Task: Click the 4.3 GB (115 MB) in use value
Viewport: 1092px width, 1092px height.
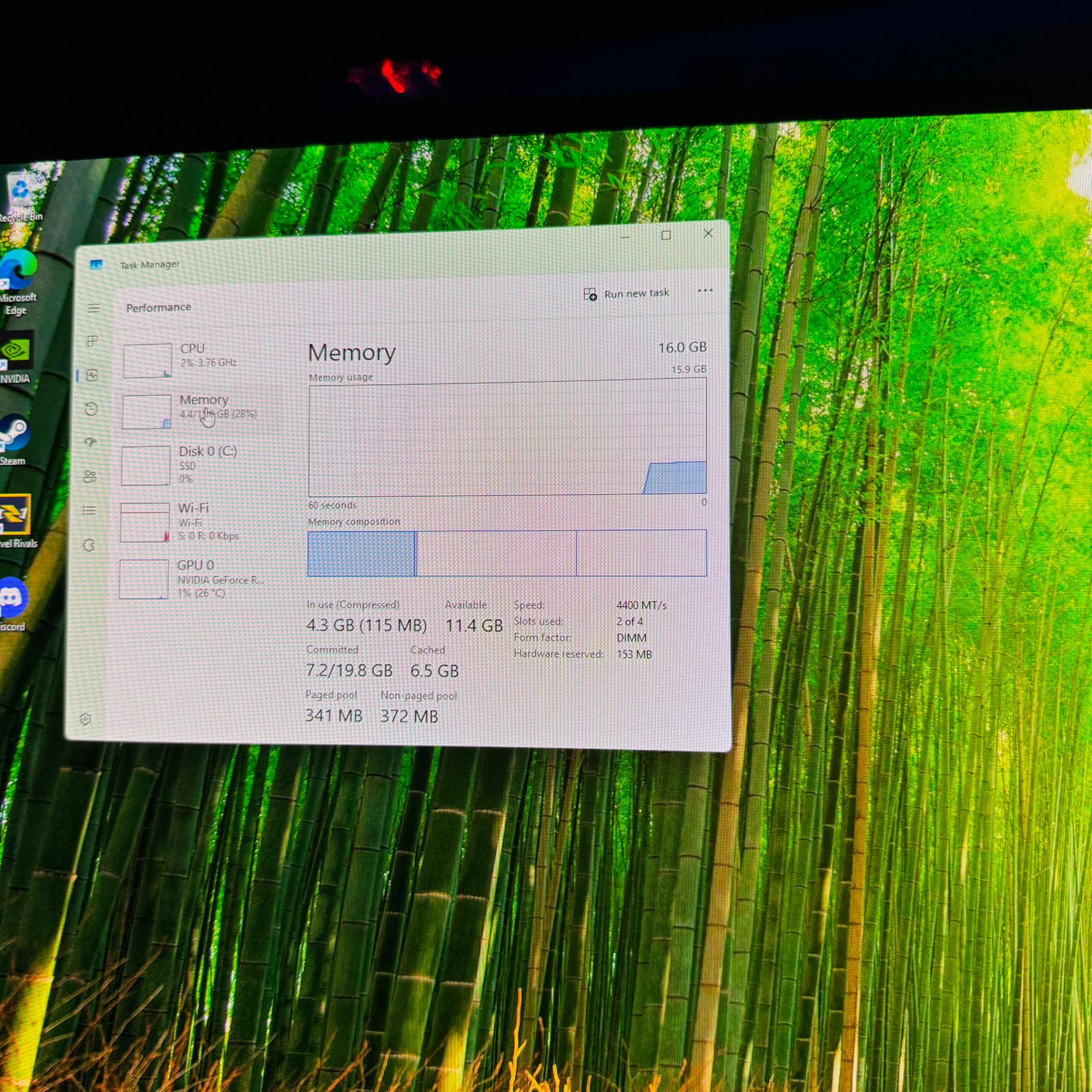Action: tap(366, 625)
